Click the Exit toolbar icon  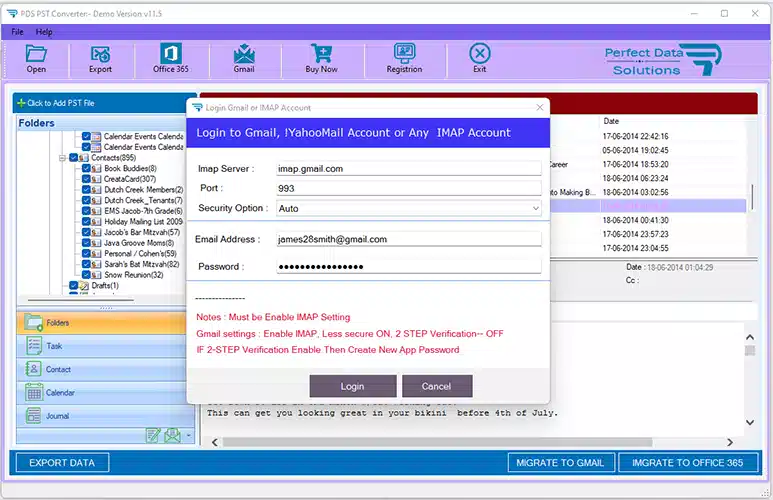pyautogui.click(x=480, y=53)
